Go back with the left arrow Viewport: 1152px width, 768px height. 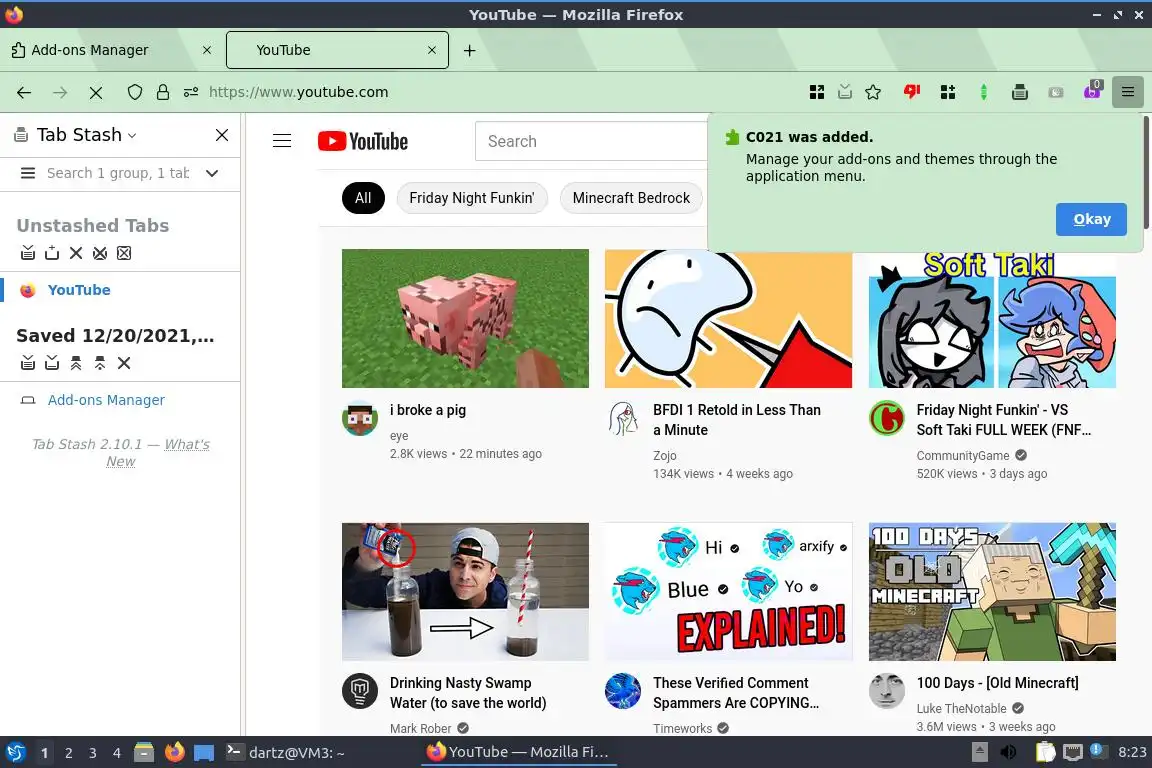pyautogui.click(x=24, y=92)
